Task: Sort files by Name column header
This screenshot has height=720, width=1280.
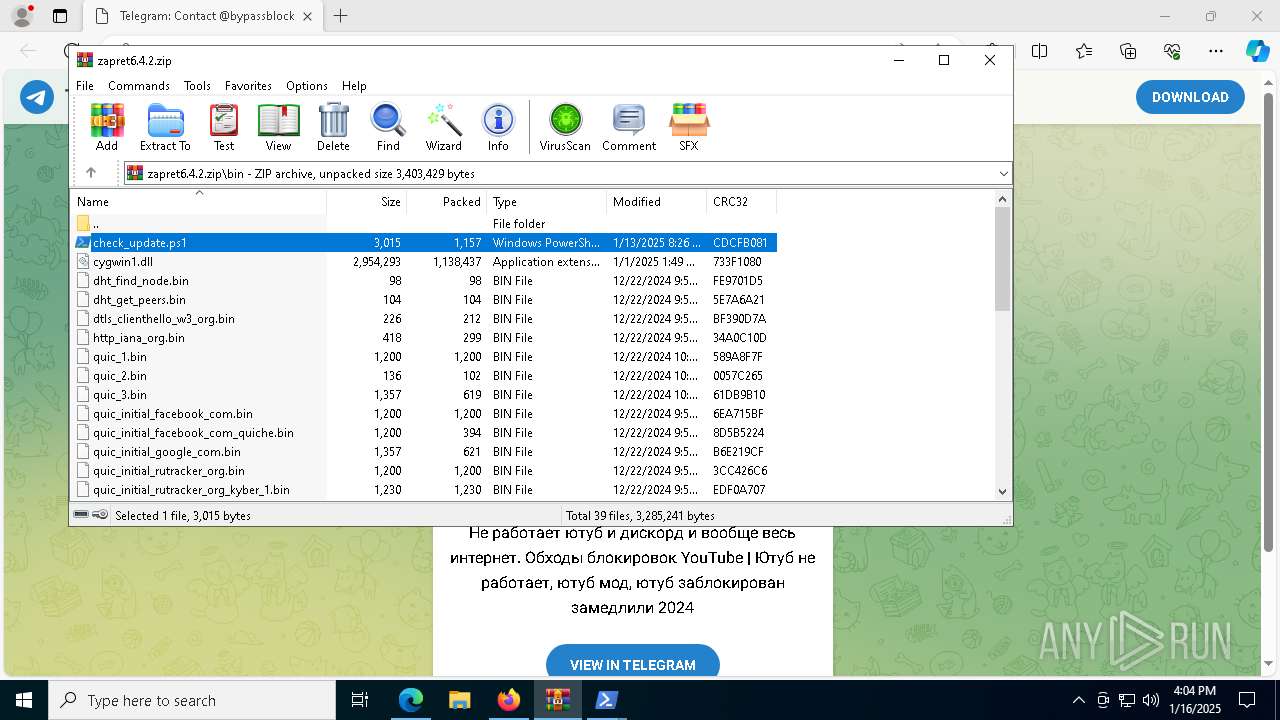Action: point(198,201)
